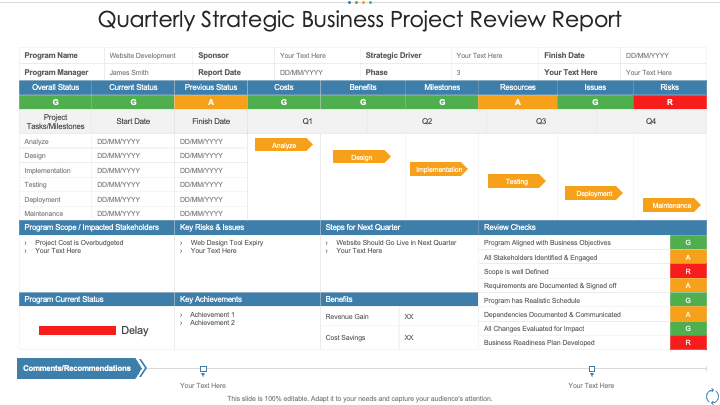
Task: Click the left comment marker on the timeline
Action: coord(203,369)
